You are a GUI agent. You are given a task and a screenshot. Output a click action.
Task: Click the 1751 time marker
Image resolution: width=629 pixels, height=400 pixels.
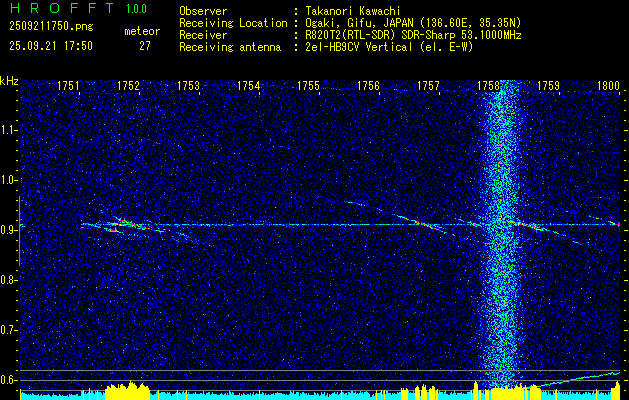[x=69, y=85]
